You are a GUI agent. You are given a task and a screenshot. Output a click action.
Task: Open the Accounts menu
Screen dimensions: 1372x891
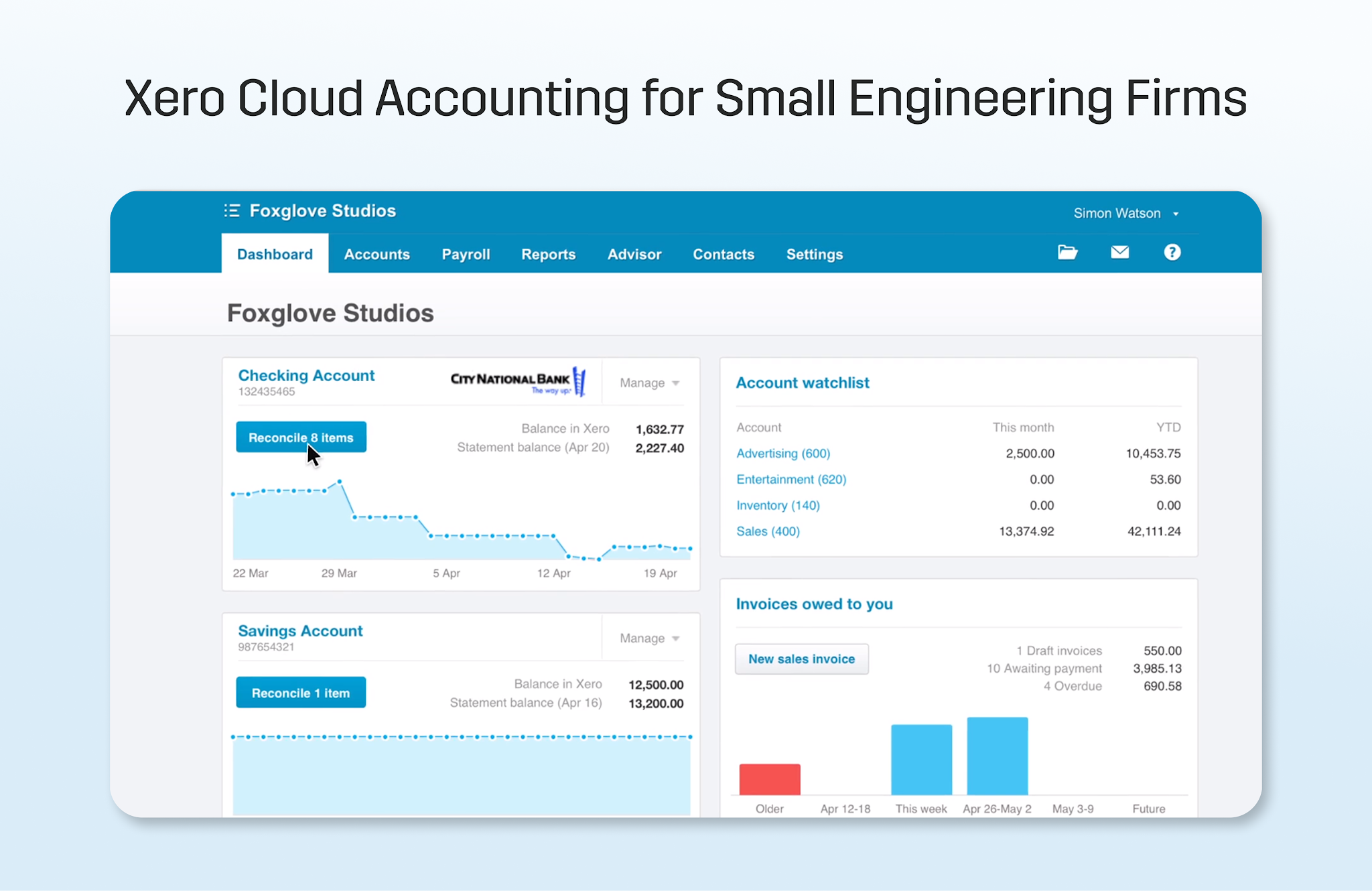(376, 255)
